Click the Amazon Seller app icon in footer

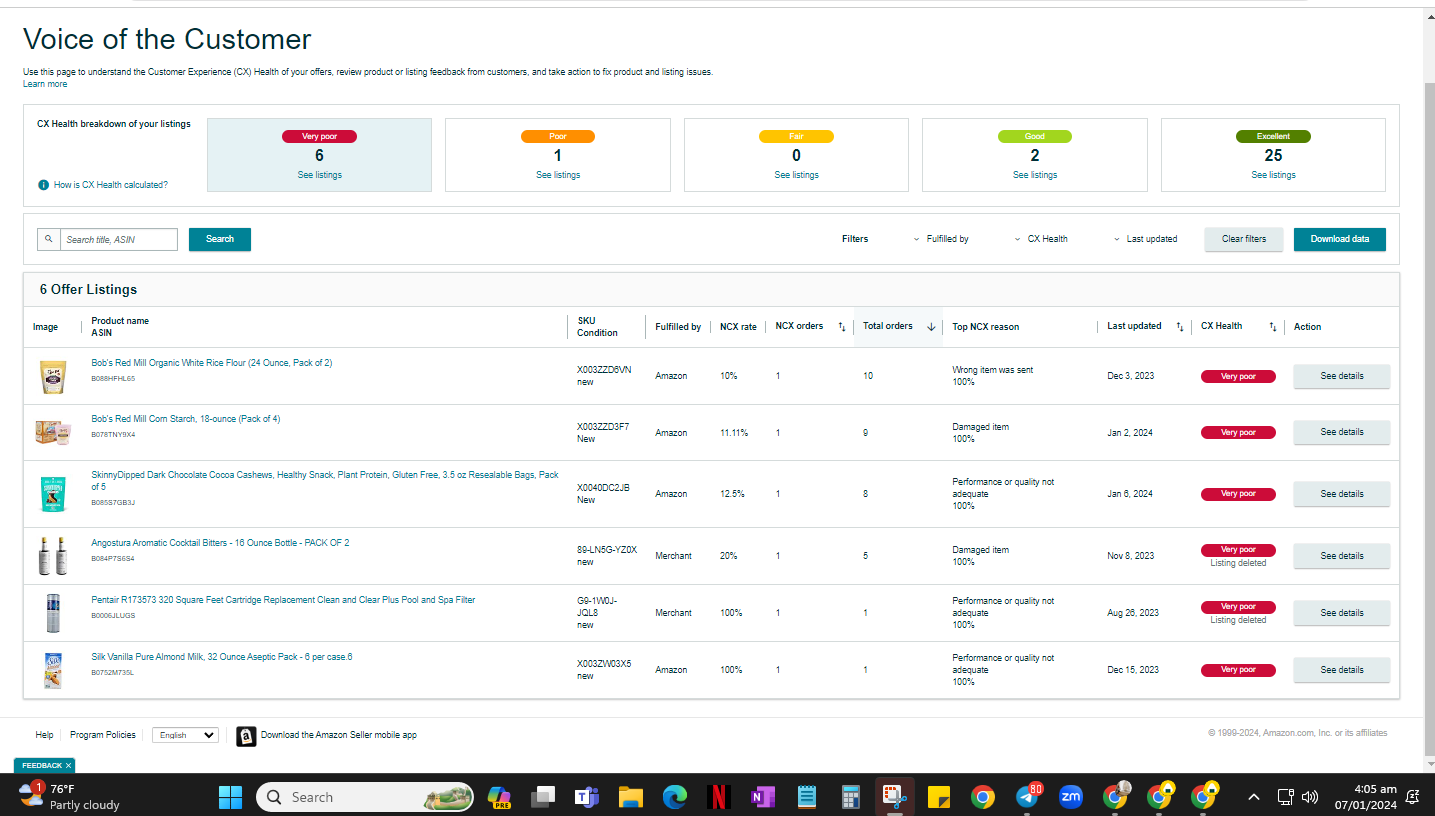[x=246, y=736]
